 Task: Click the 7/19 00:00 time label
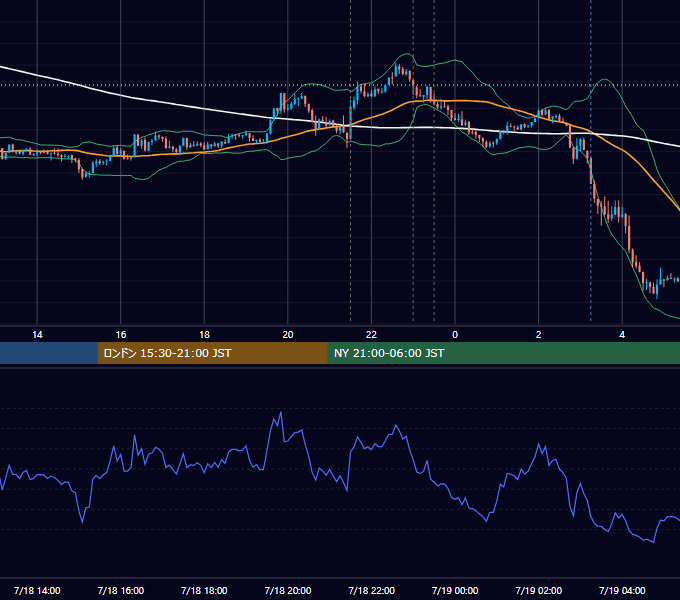tap(455, 590)
